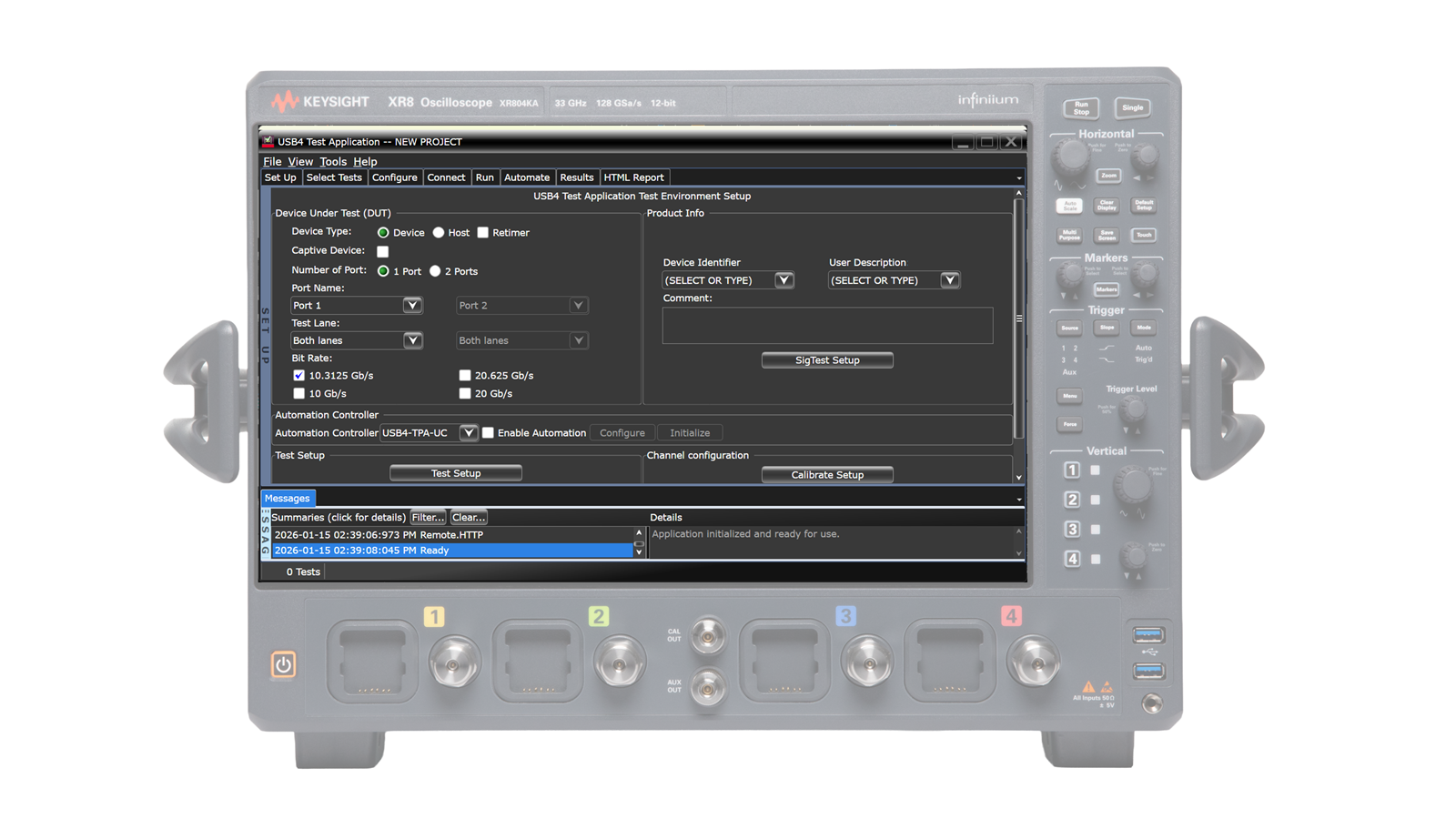Screen dimensions: 1456x819
Task: Click the Test Setup button
Action: [x=456, y=473]
